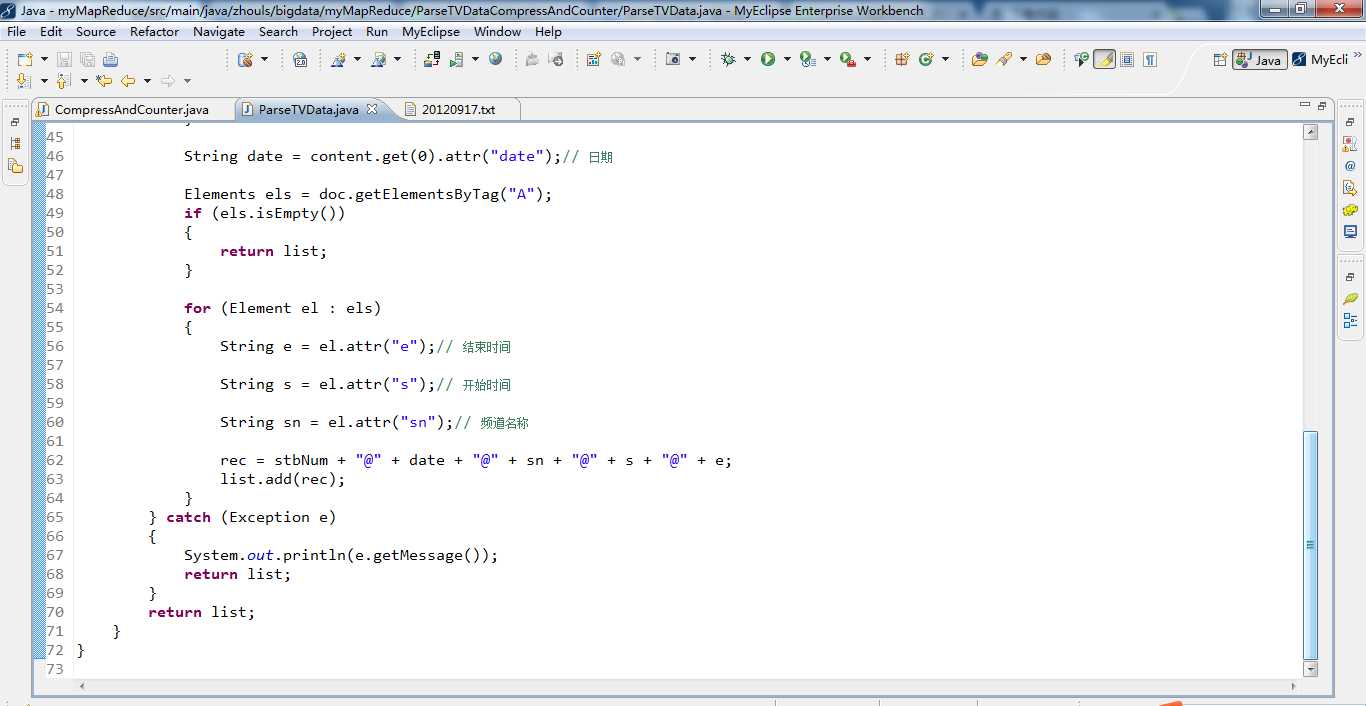The height and width of the screenshot is (706, 1366).
Task: Toggle Show Whitespace Characters pilcrow icon
Action: tap(1150, 59)
